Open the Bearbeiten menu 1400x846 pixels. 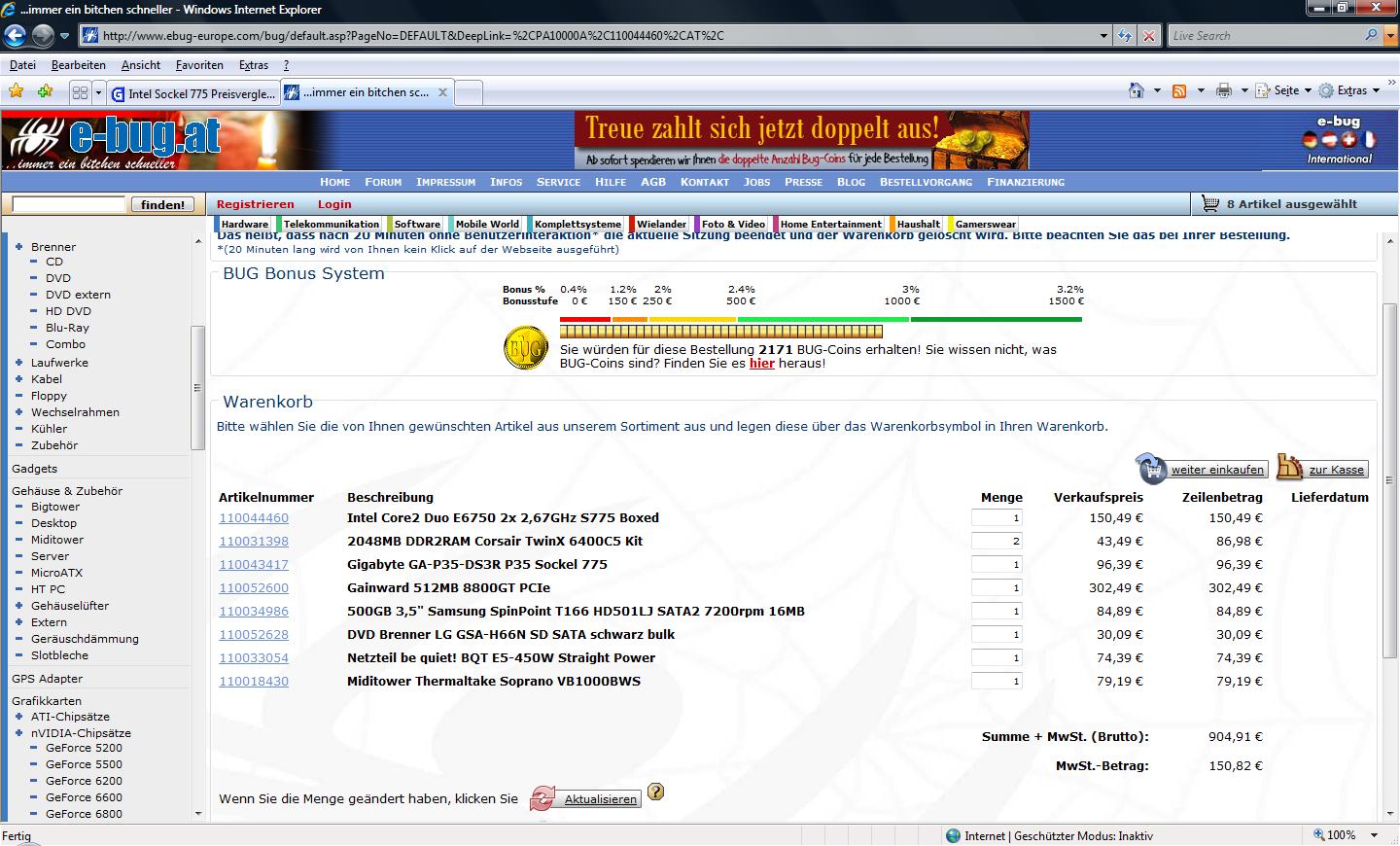pyautogui.click(x=79, y=65)
